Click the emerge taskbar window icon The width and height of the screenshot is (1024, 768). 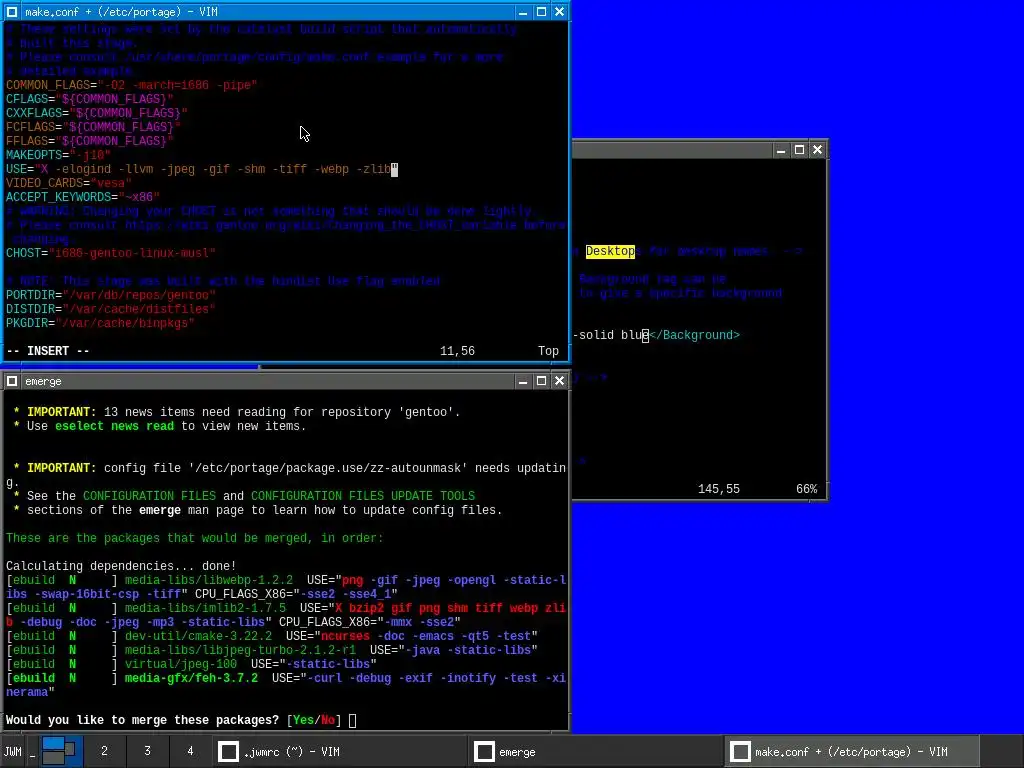click(x=484, y=752)
